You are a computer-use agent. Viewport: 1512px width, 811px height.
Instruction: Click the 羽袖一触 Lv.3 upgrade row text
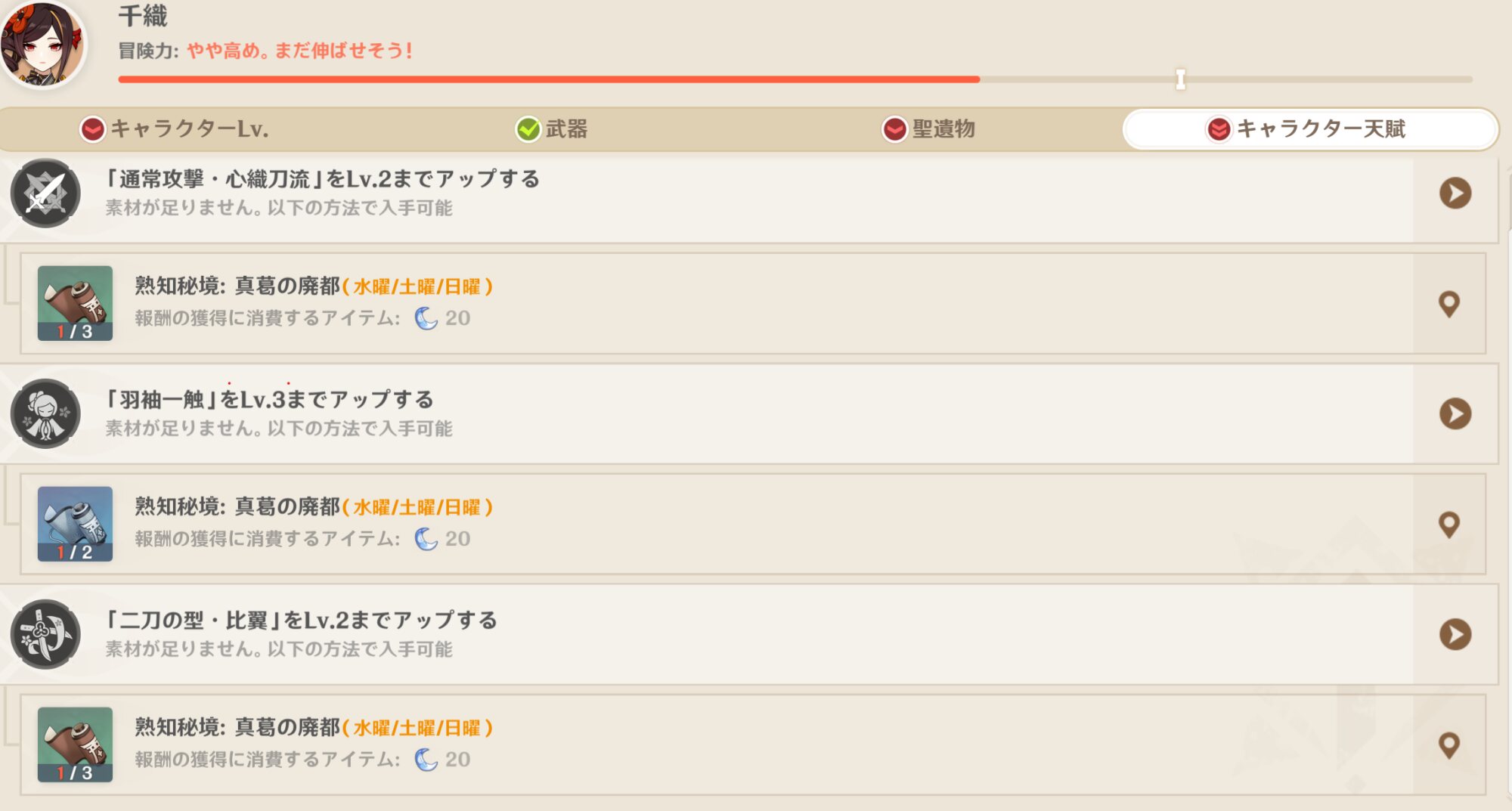(270, 399)
